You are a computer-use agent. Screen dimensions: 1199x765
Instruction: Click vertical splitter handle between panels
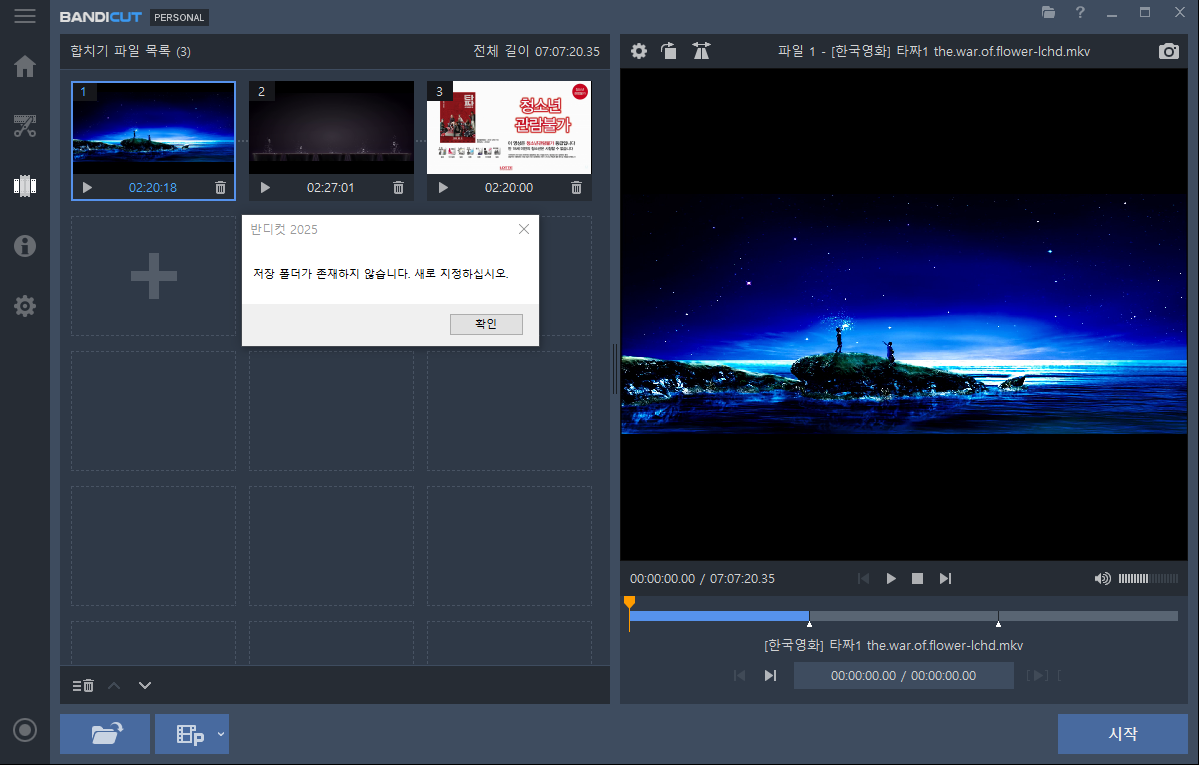click(x=615, y=369)
